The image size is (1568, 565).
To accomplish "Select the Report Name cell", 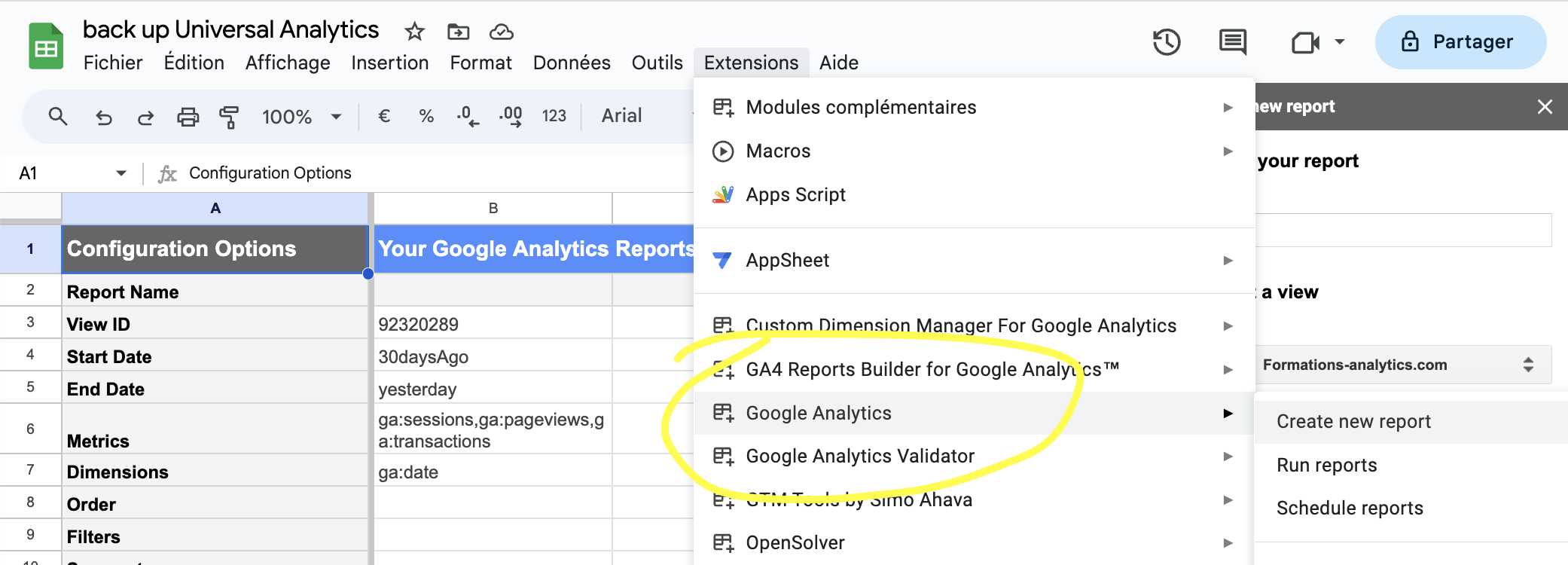I will (x=215, y=291).
